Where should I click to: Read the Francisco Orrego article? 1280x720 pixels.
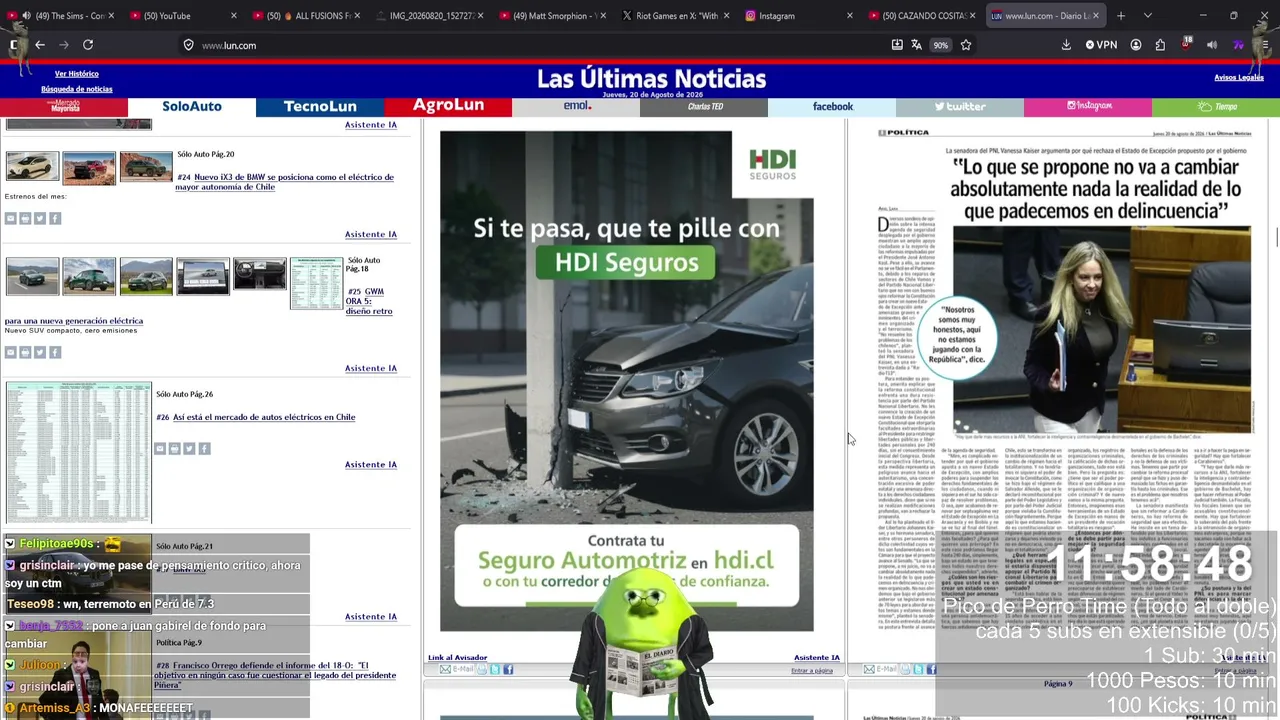click(275, 675)
